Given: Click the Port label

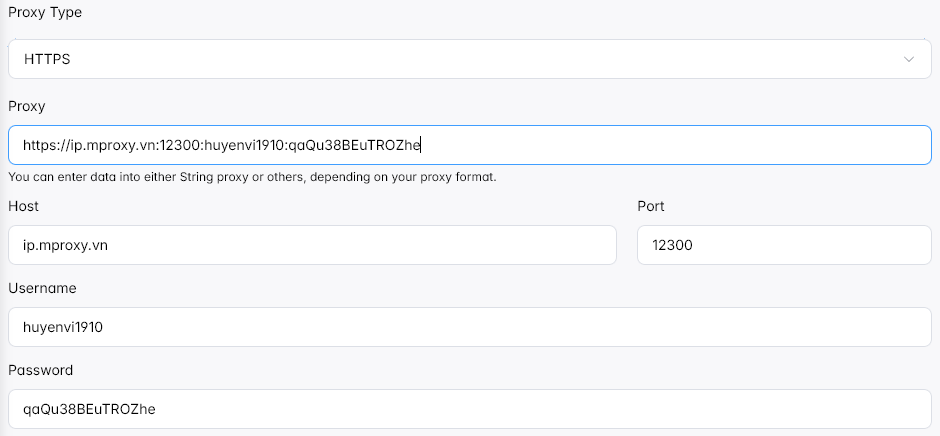Looking at the screenshot, I should click(x=651, y=206).
